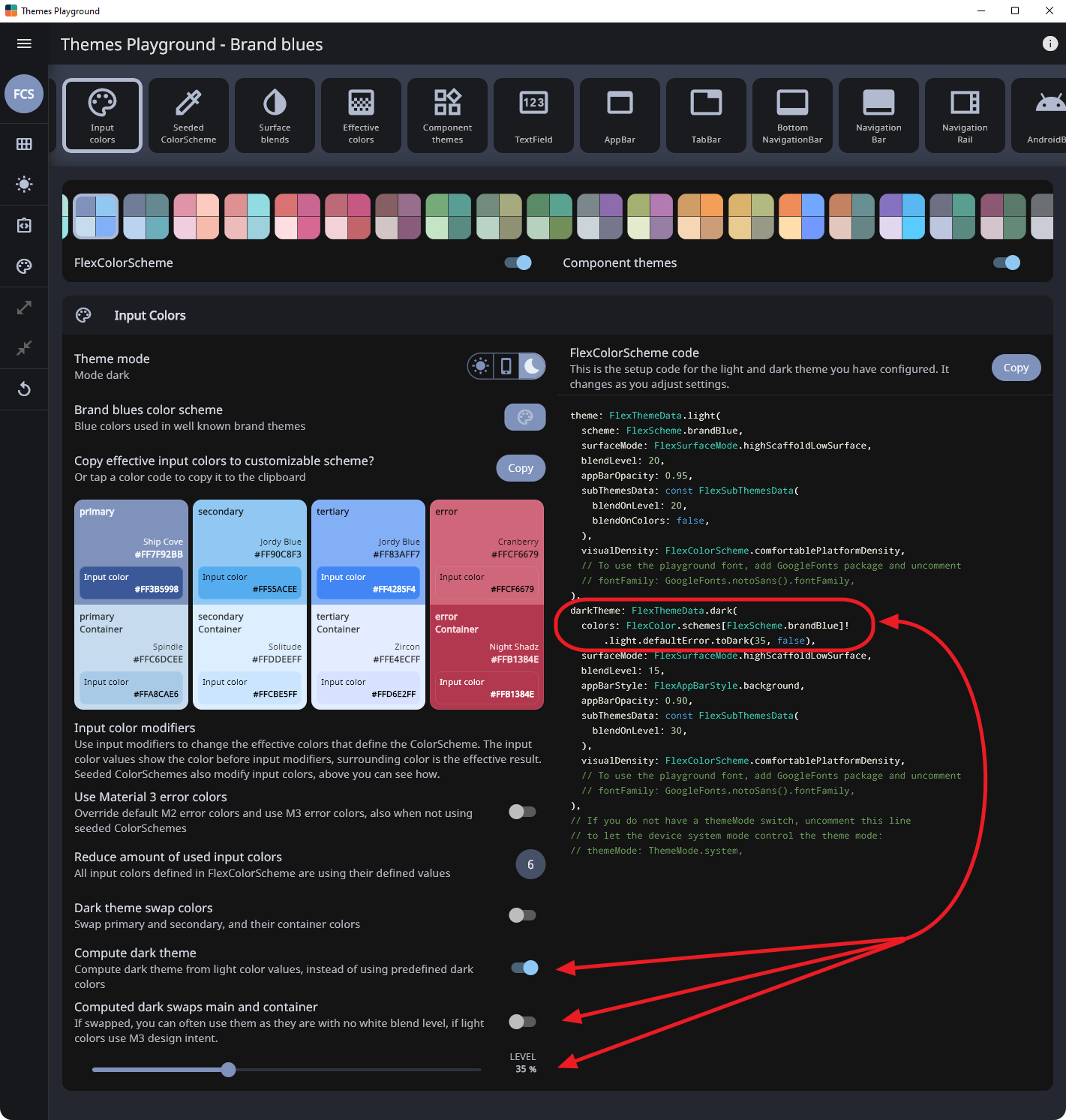Screen dimensions: 1066x1120
Task: Copy primary color code #FF7F92BB
Action: point(159,554)
